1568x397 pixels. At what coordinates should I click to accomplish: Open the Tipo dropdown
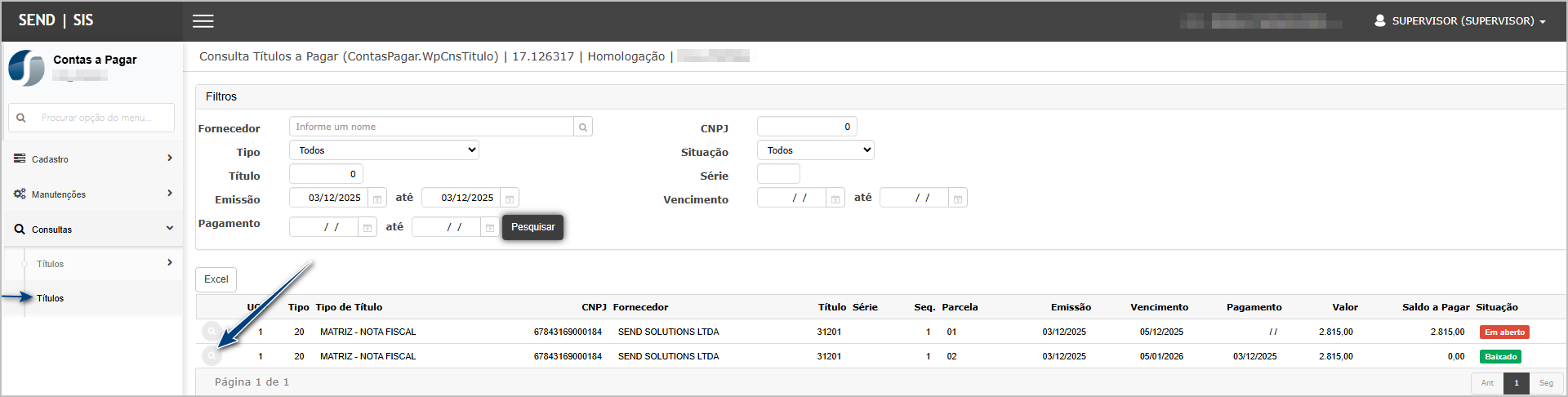point(384,150)
